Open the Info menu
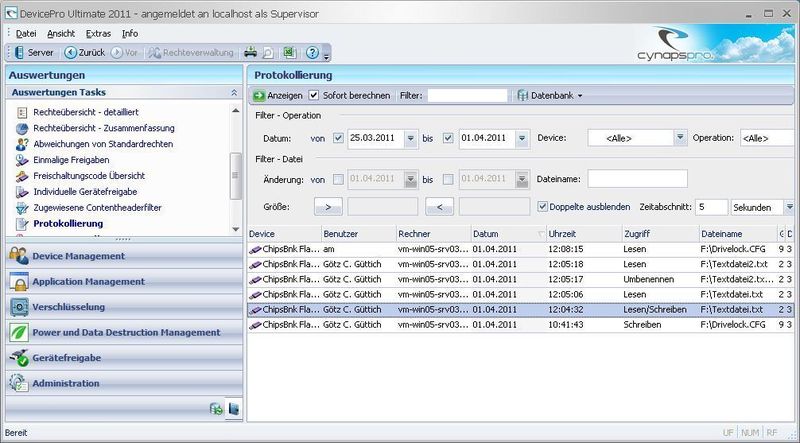The height and width of the screenshot is (443, 800). tap(130, 34)
